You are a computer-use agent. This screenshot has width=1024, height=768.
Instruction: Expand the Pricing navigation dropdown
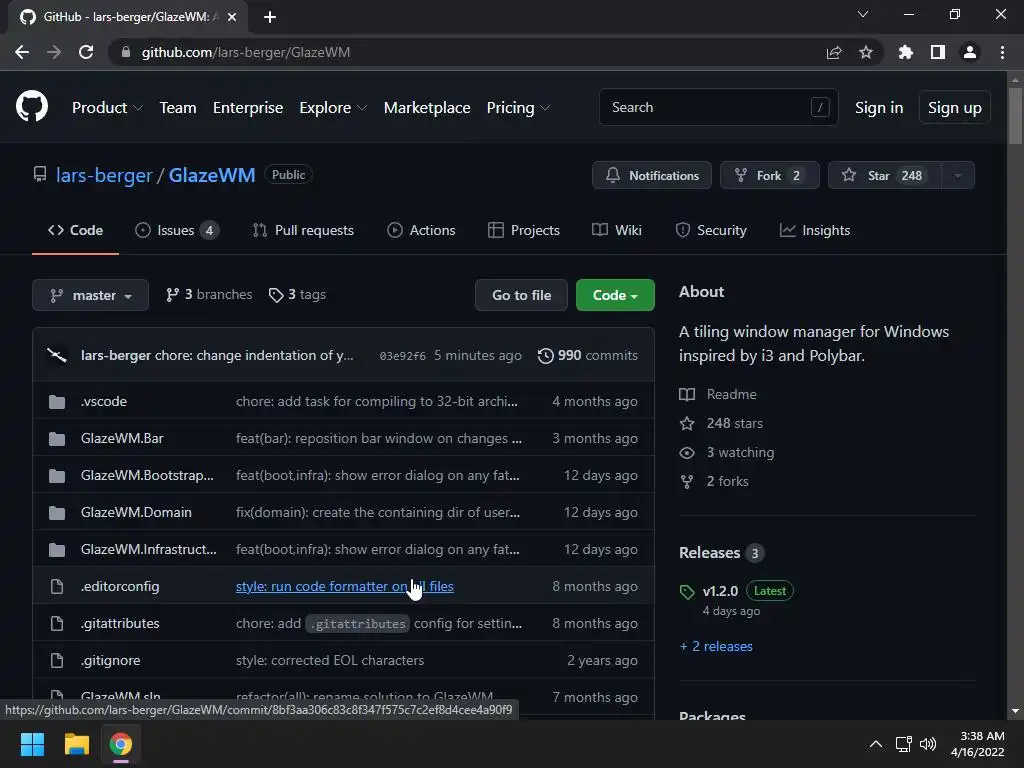tap(519, 108)
